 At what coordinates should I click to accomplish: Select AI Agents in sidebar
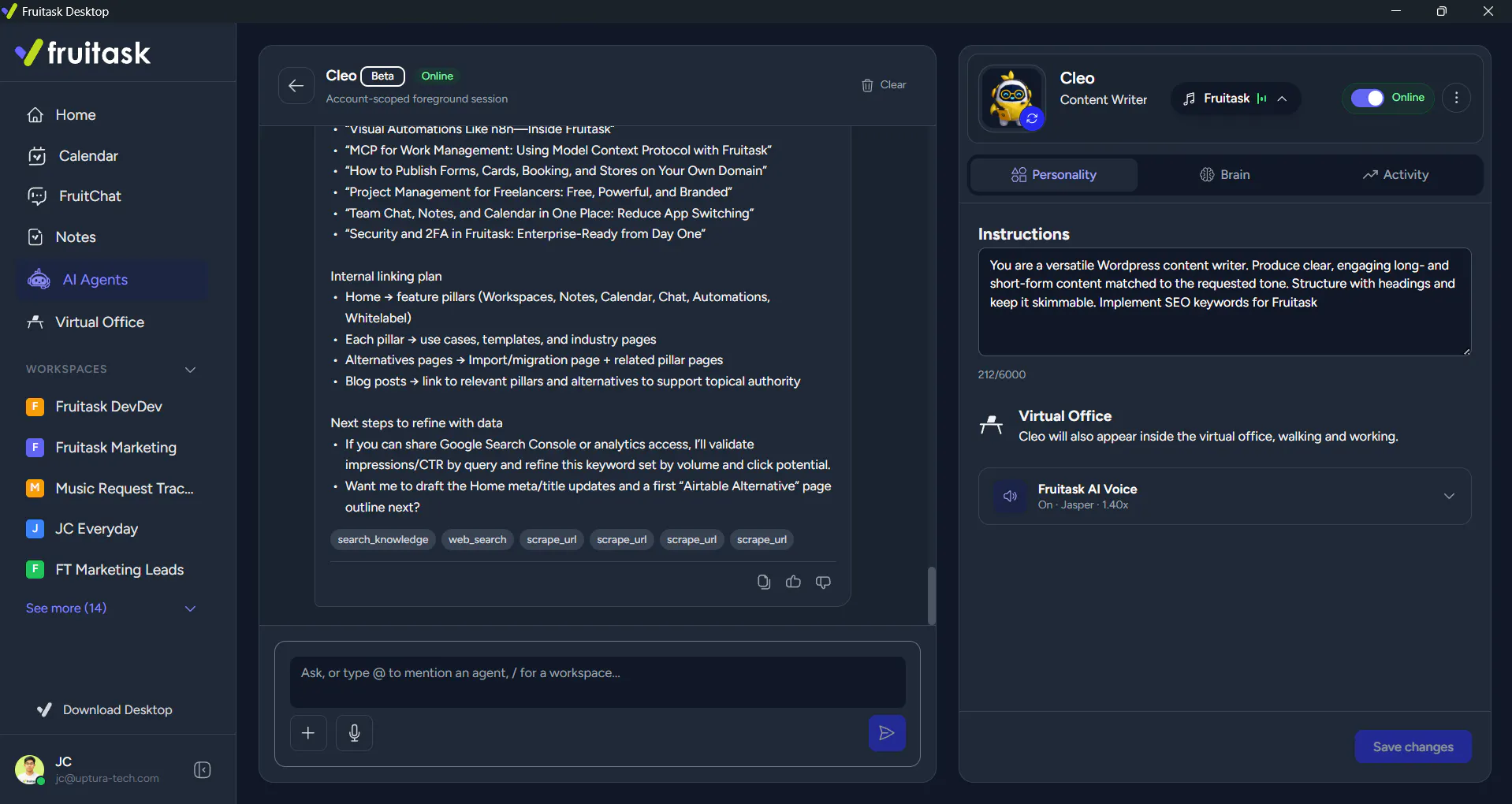(112, 280)
